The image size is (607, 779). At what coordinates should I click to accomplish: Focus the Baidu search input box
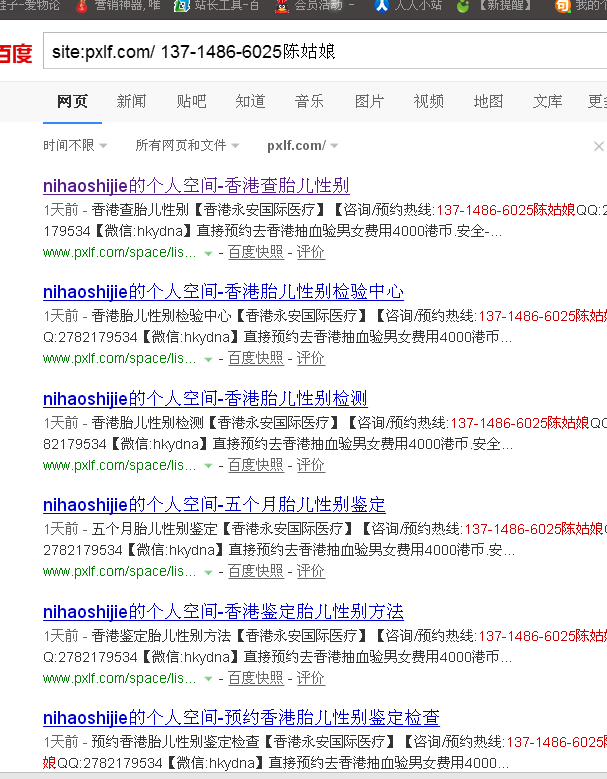(x=325, y=51)
